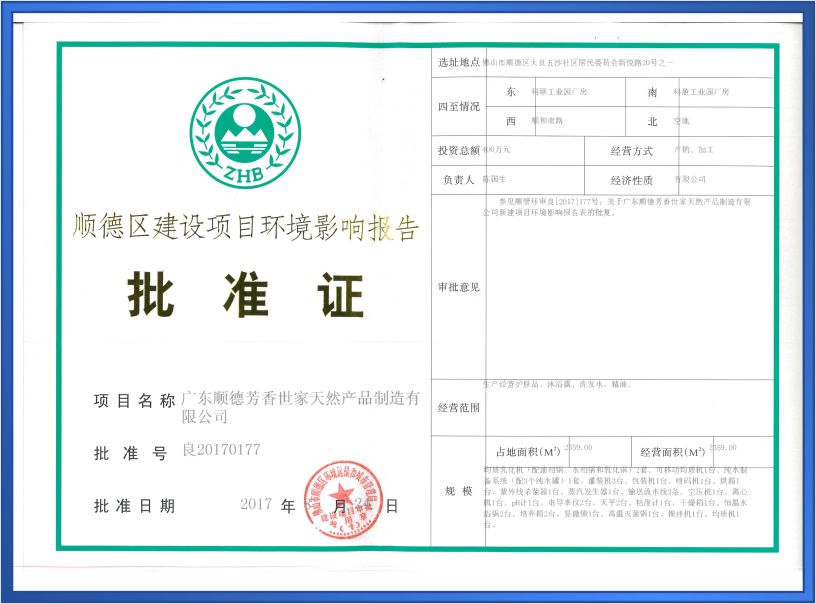816x604 pixels.
Task: Click the year 2017 in the approval date
Action: click(x=256, y=504)
